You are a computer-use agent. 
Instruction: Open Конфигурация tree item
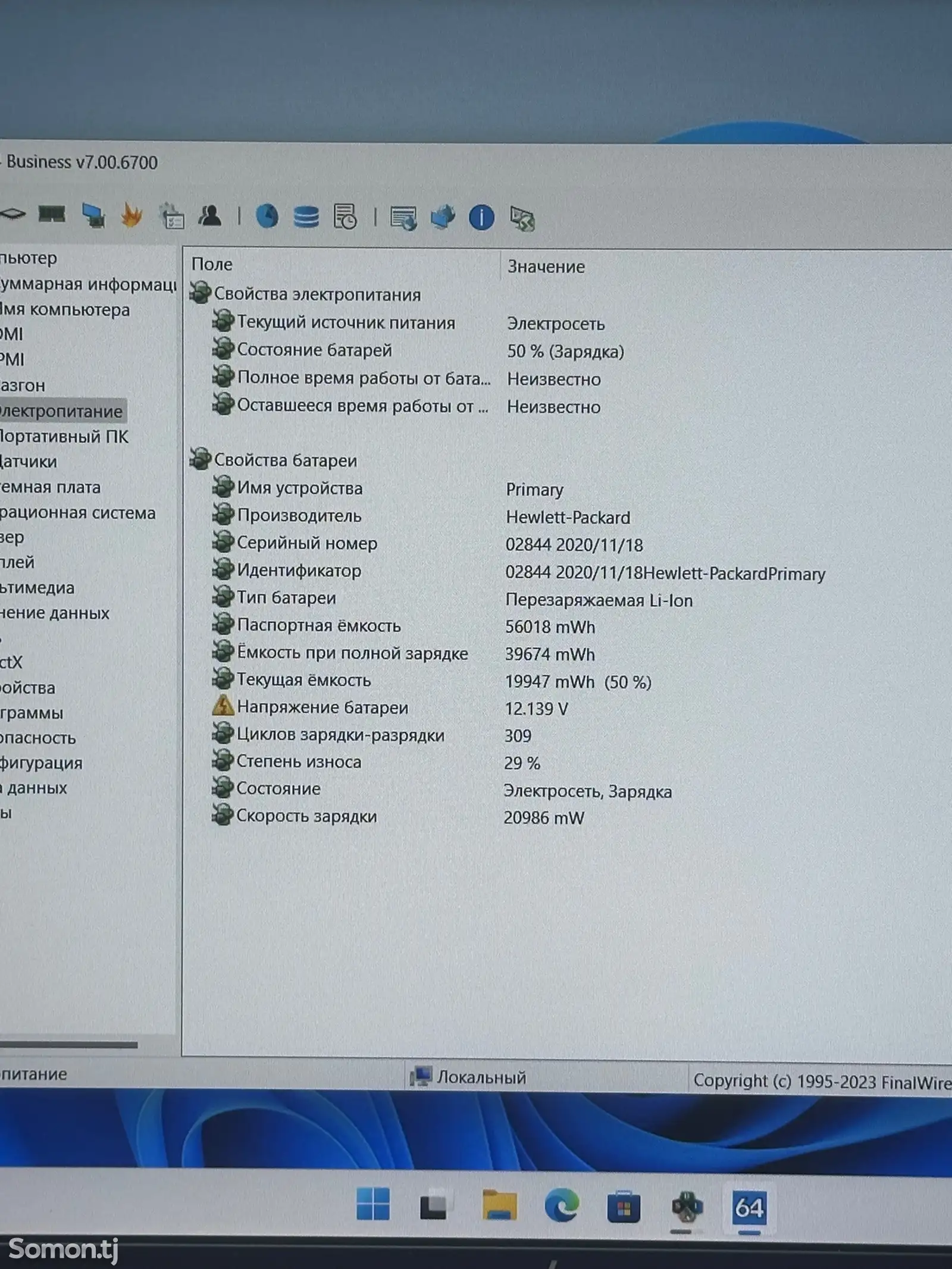tap(41, 763)
